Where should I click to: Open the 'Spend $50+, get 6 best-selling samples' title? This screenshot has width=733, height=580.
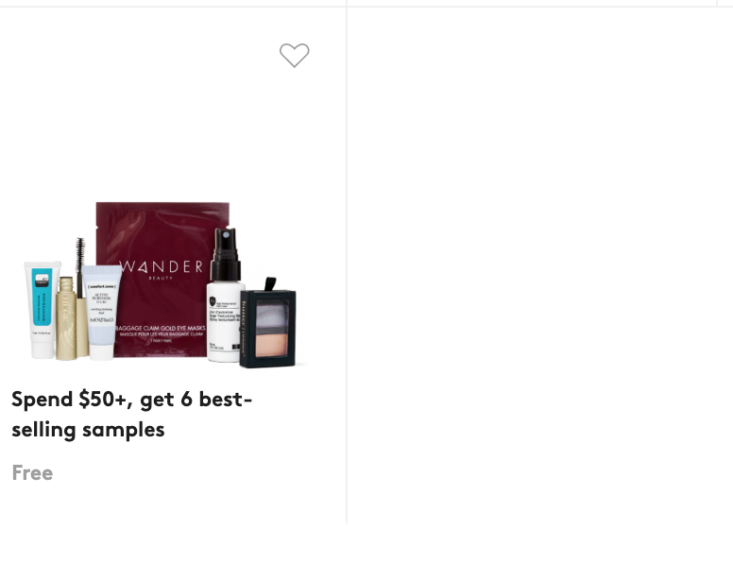(132, 415)
